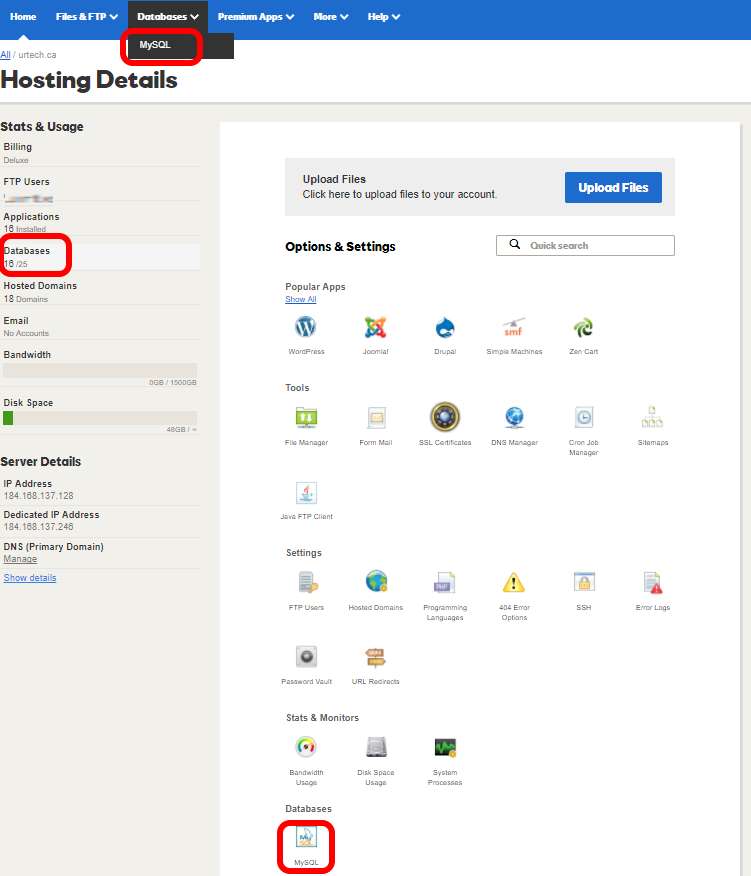Click the Upload Files button
Image resolution: width=751 pixels, height=876 pixels.
pyautogui.click(x=613, y=187)
